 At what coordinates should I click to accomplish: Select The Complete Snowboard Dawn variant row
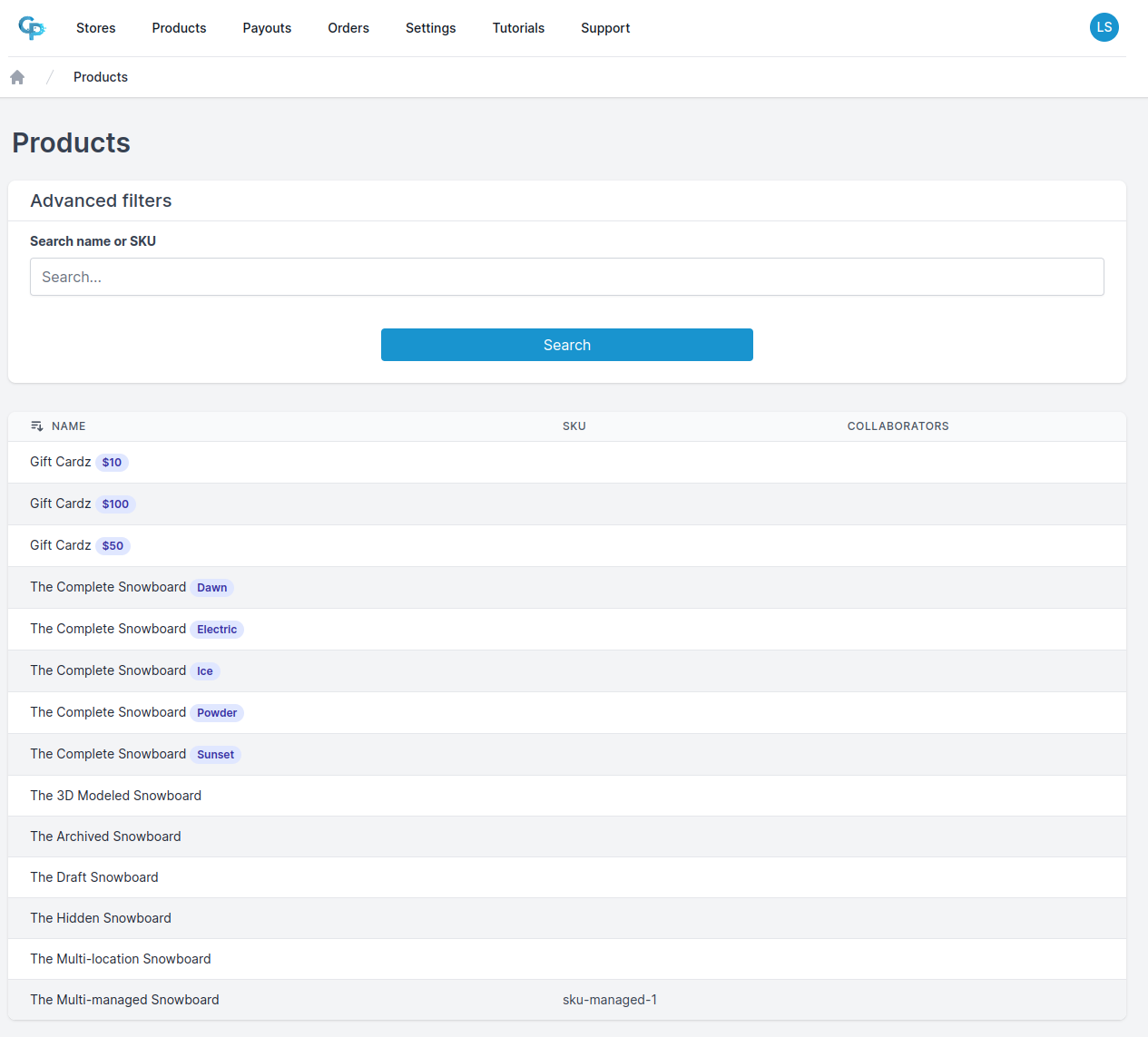131,587
